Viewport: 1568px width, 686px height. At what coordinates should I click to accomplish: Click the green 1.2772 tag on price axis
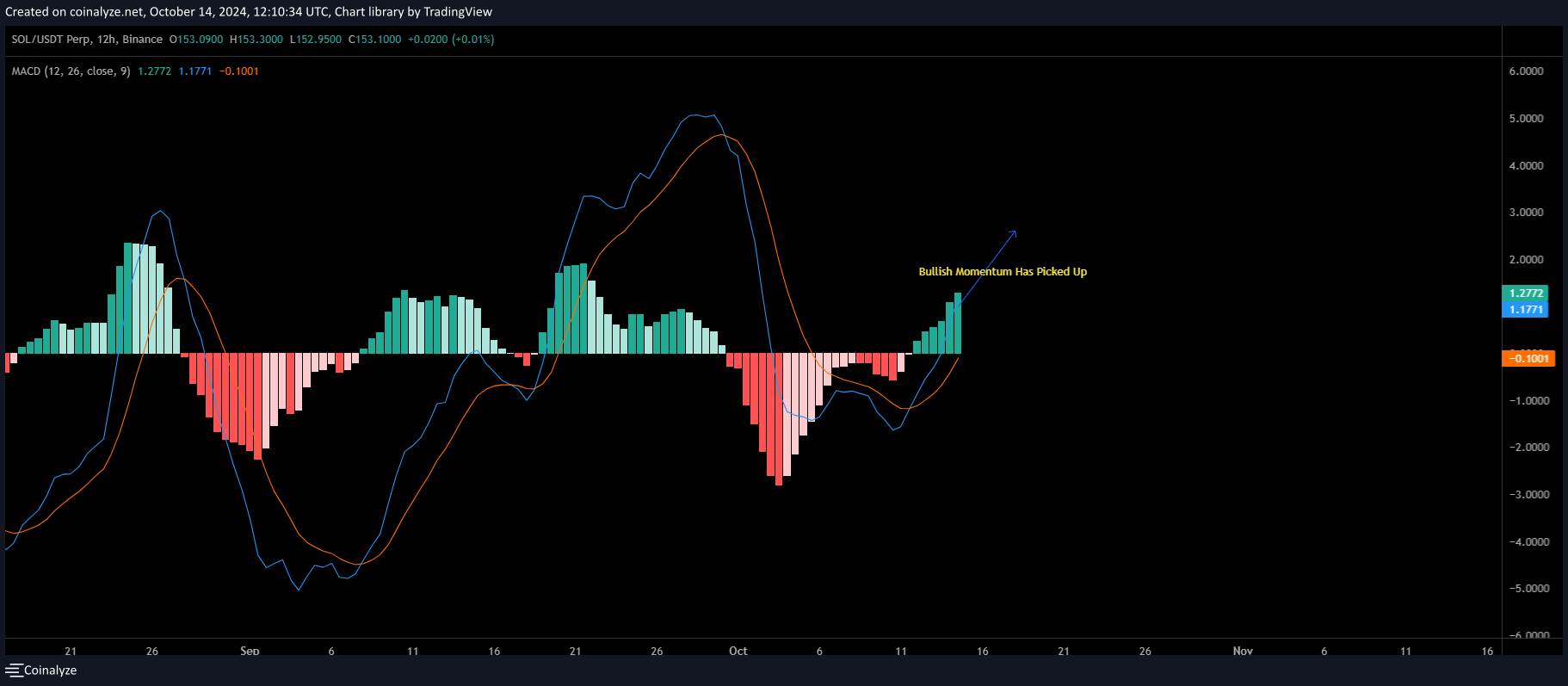pos(1525,294)
